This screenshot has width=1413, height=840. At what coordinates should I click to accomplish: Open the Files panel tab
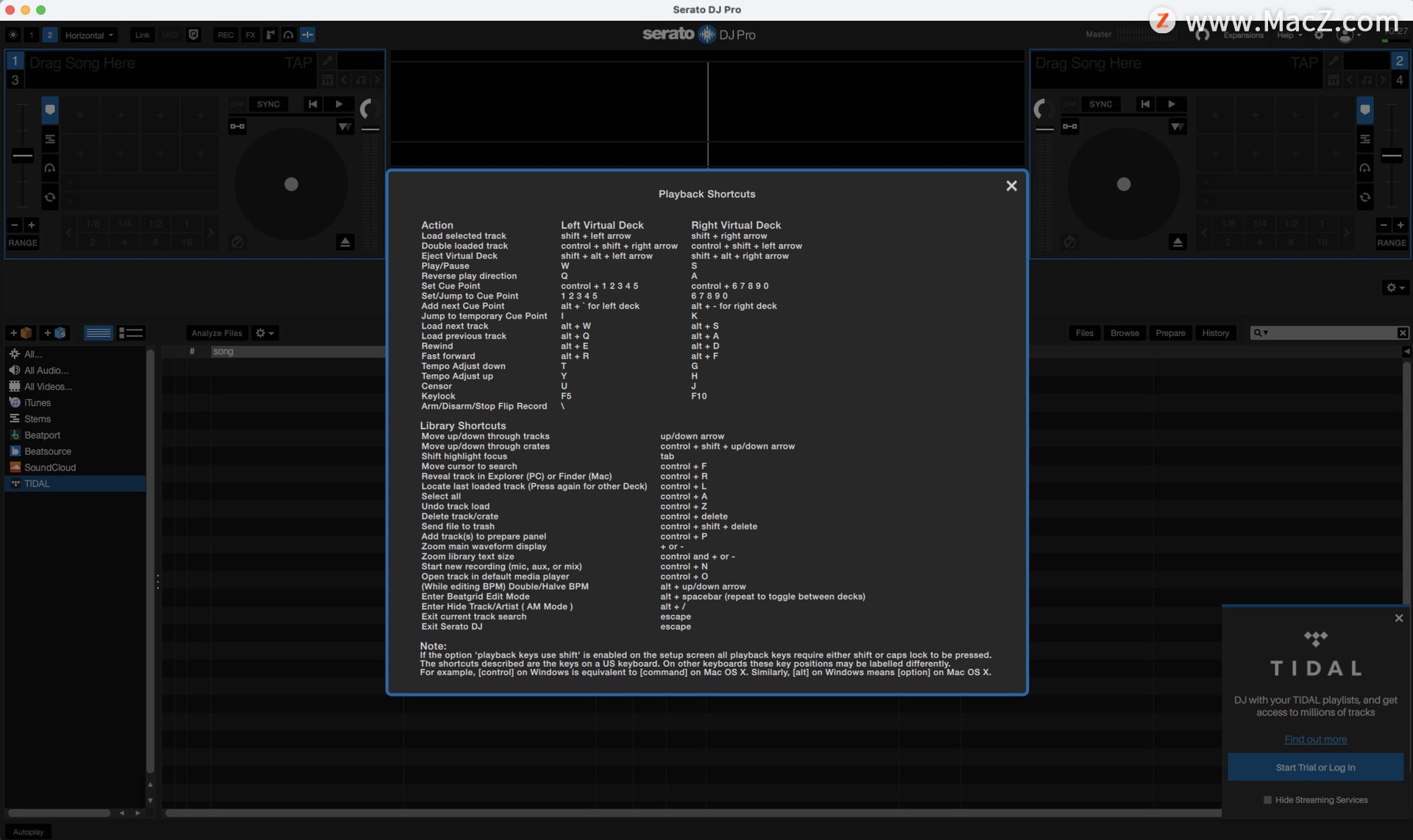coord(1084,333)
